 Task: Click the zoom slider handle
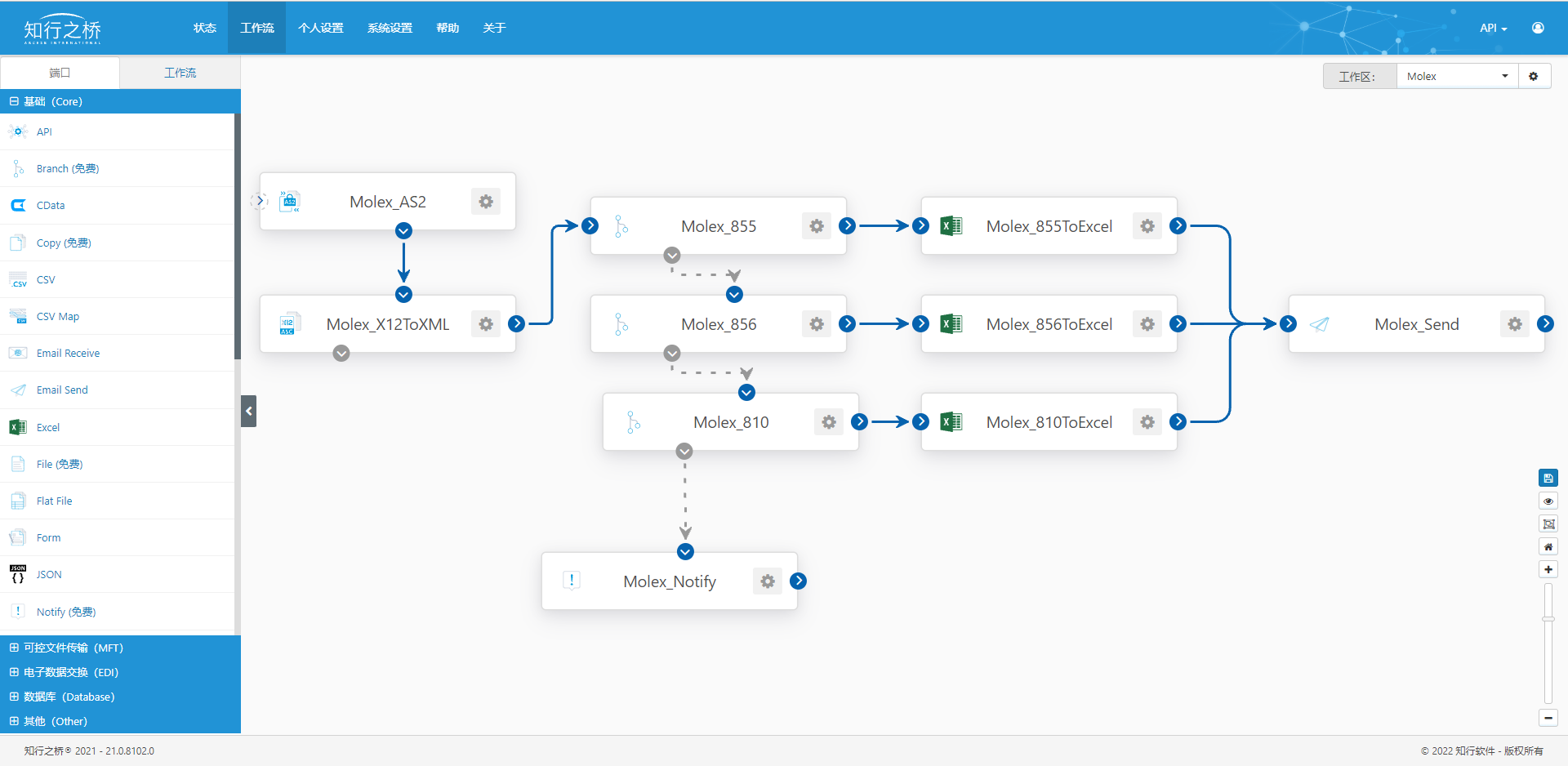tap(1548, 619)
